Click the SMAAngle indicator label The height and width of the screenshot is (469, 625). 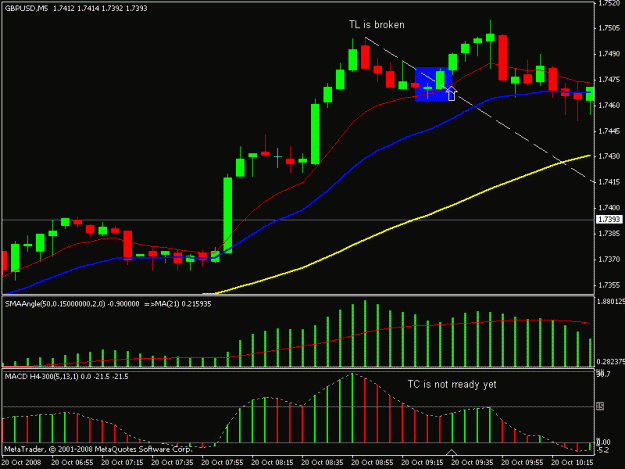tap(108, 304)
